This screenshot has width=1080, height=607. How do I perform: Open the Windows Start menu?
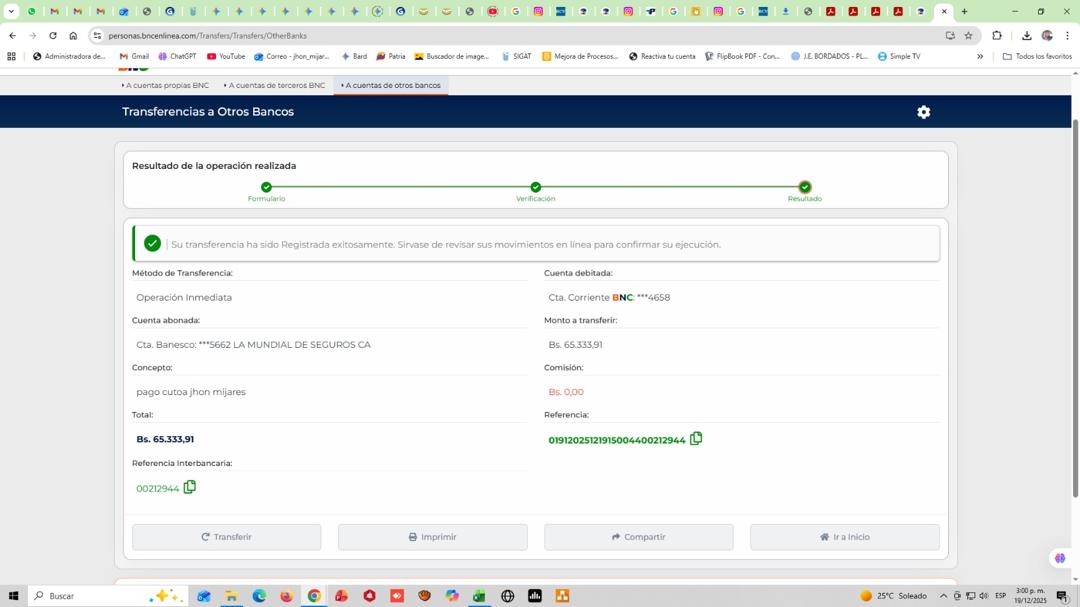(13, 596)
